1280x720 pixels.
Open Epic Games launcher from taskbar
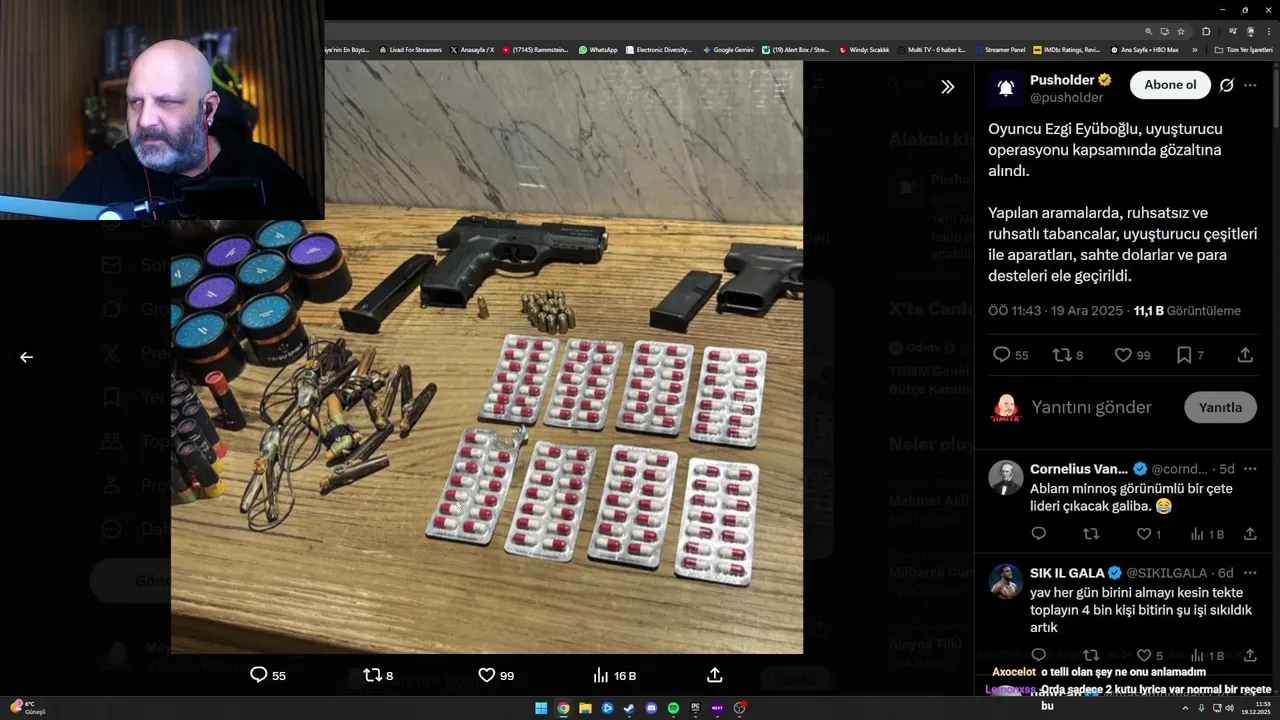695,708
